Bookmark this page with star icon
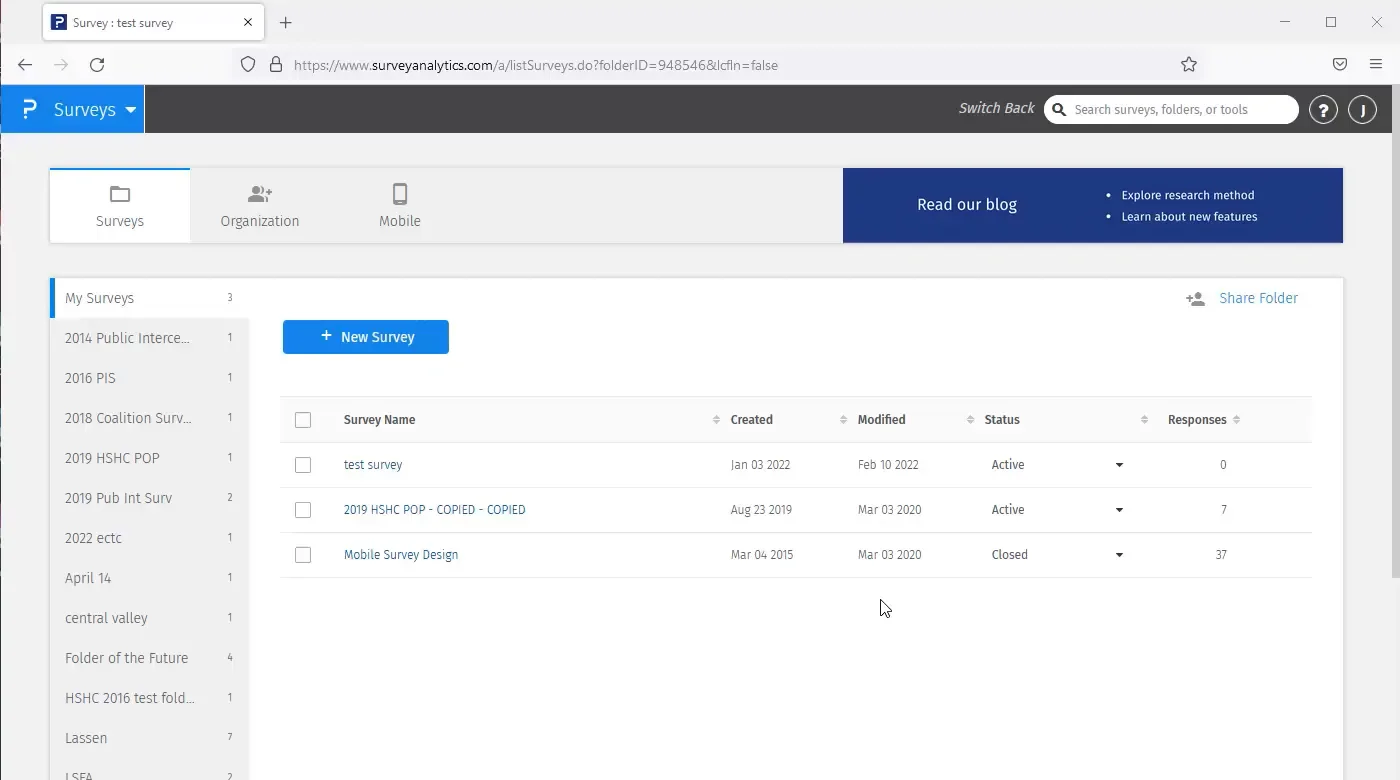The width and height of the screenshot is (1400, 780). tap(1188, 65)
